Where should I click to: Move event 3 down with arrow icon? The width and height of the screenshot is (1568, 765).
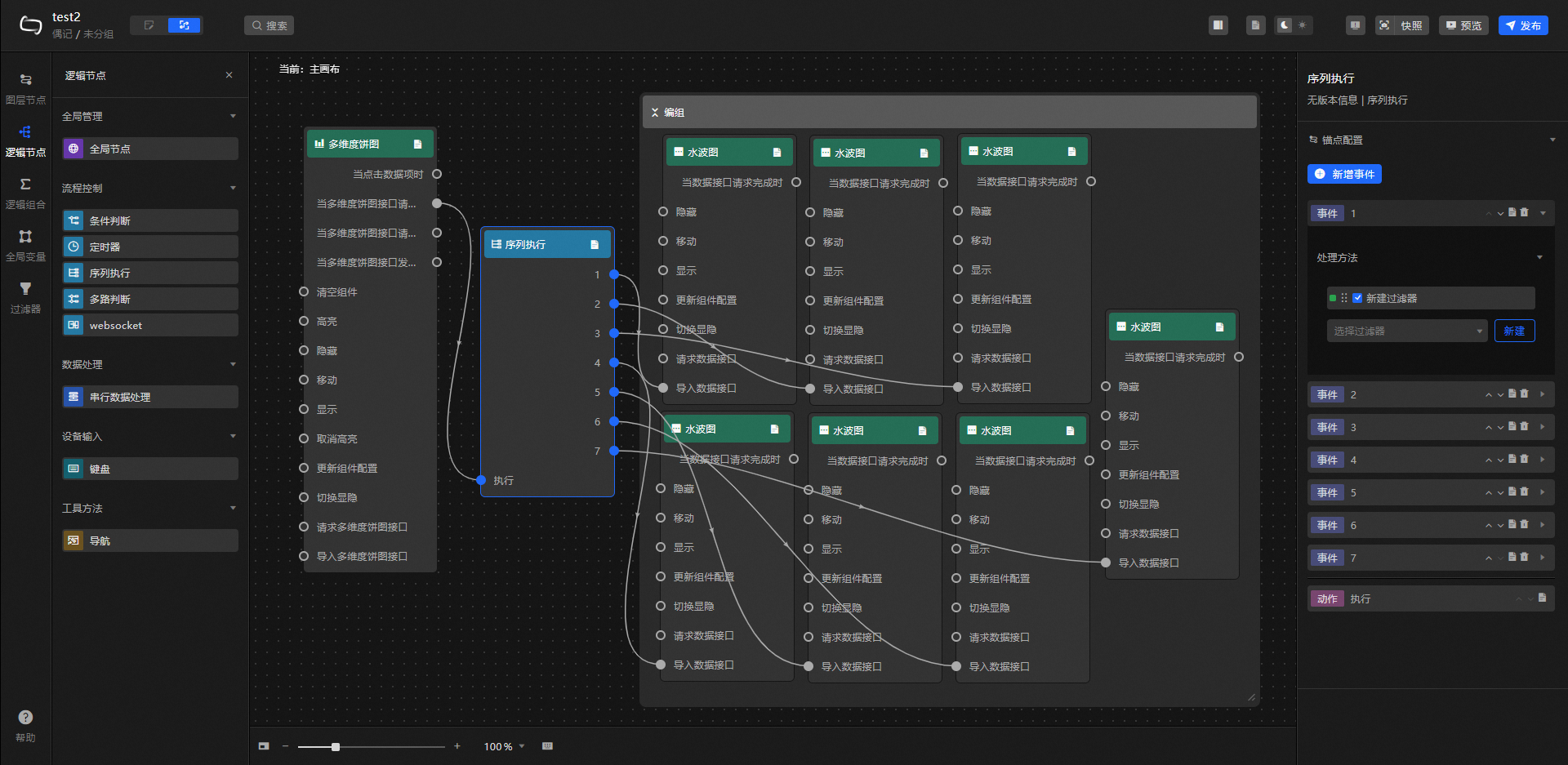point(1500,428)
